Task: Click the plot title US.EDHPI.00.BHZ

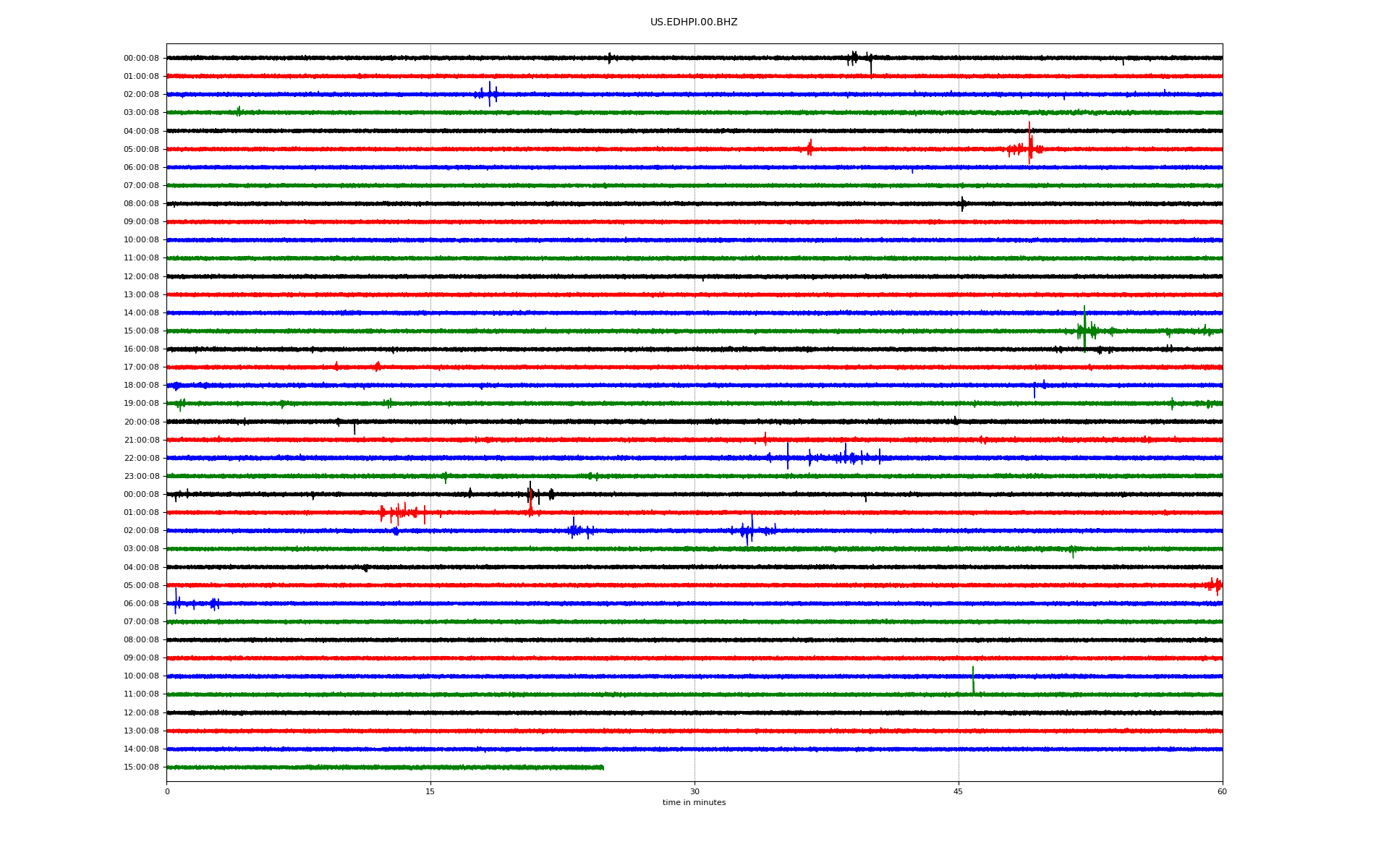Action: coord(693,22)
